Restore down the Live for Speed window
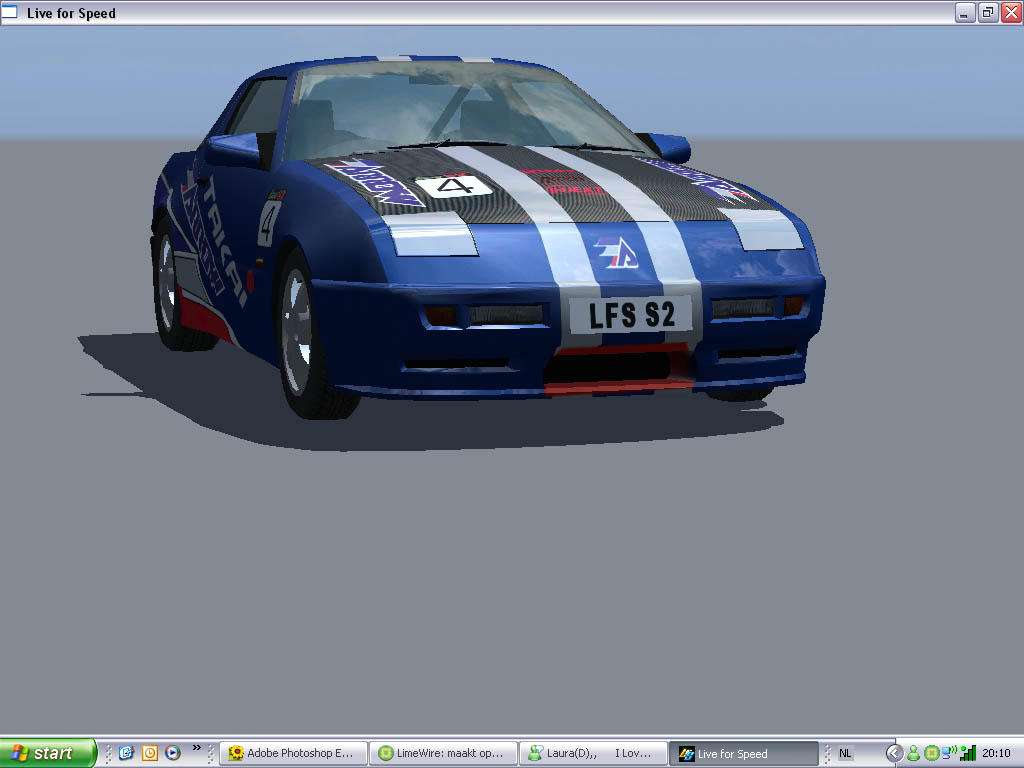Screen dimensions: 1024x768 click(x=988, y=12)
